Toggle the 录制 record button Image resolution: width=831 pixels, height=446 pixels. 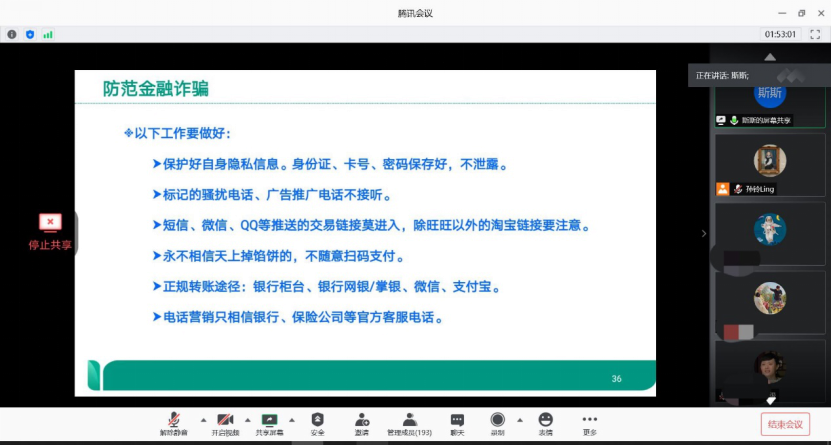click(x=497, y=420)
